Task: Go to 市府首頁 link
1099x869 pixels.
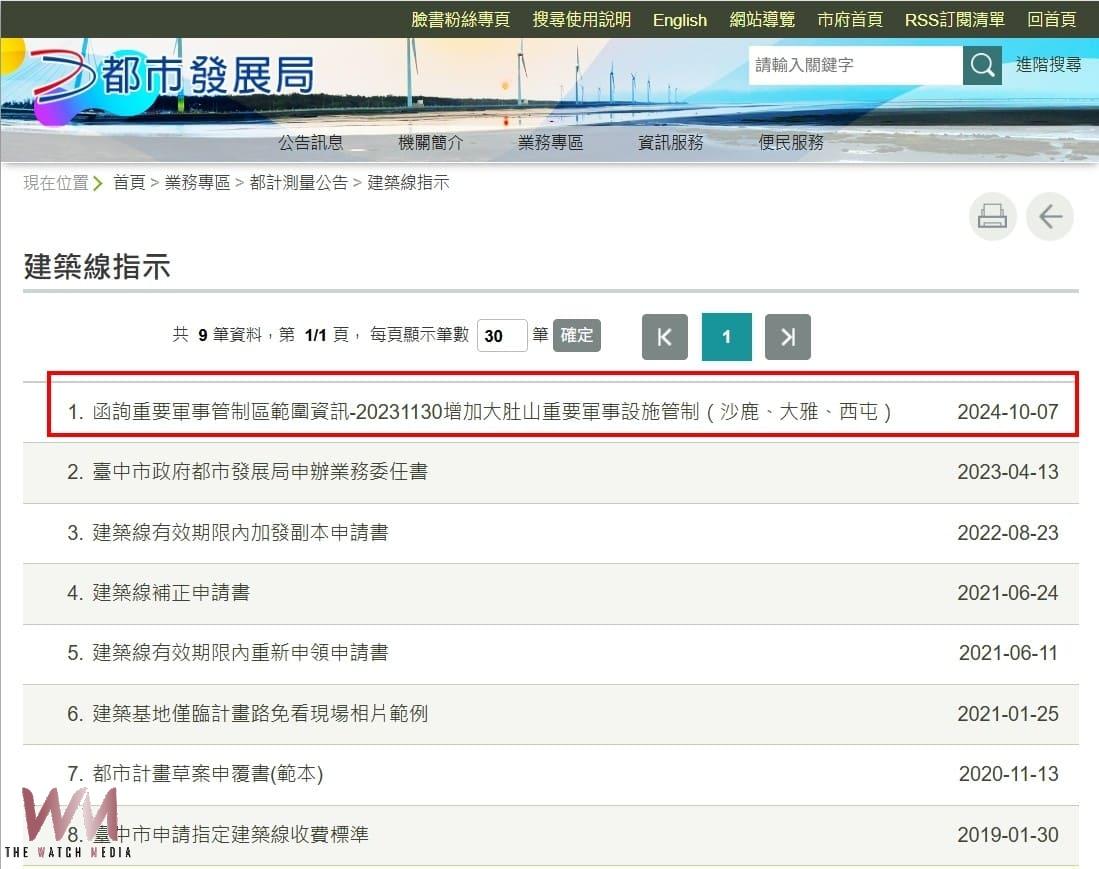Action: pos(849,20)
